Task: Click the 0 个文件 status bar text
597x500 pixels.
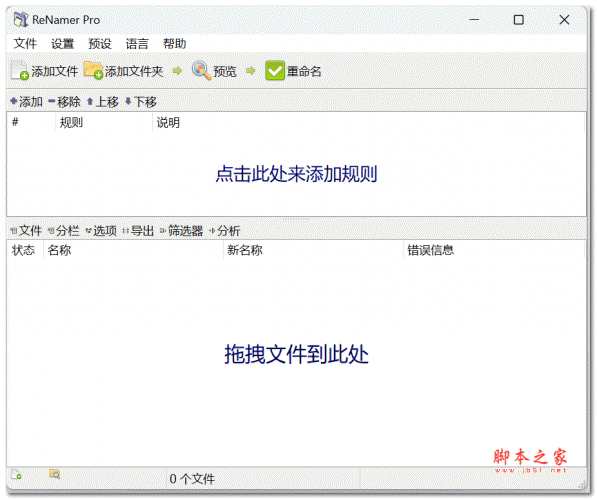Action: tap(192, 479)
